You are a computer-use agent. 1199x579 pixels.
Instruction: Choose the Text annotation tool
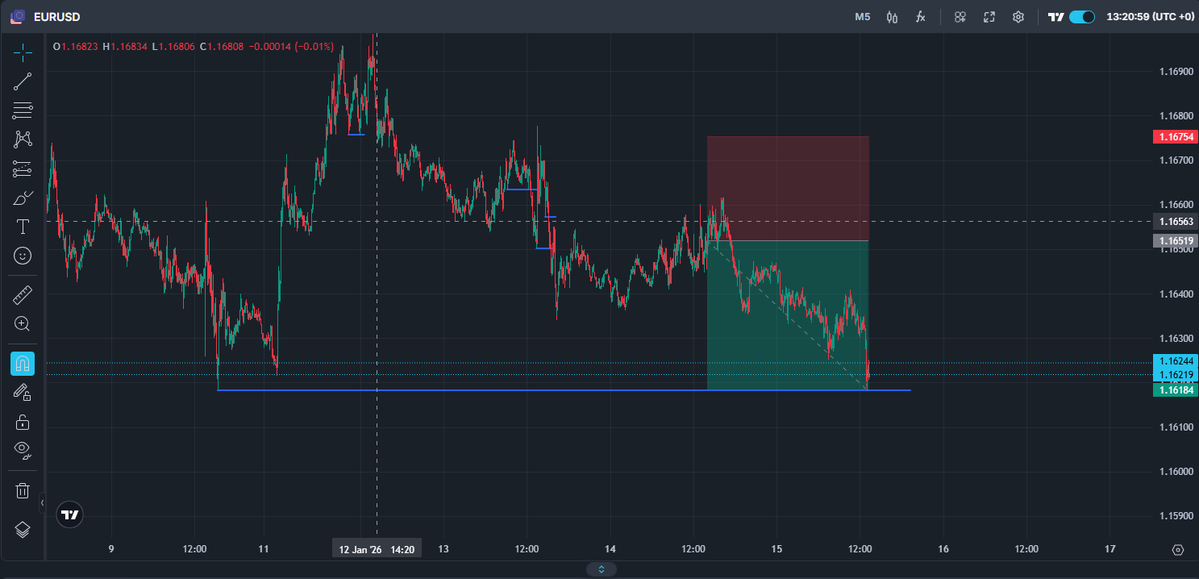pyautogui.click(x=23, y=226)
